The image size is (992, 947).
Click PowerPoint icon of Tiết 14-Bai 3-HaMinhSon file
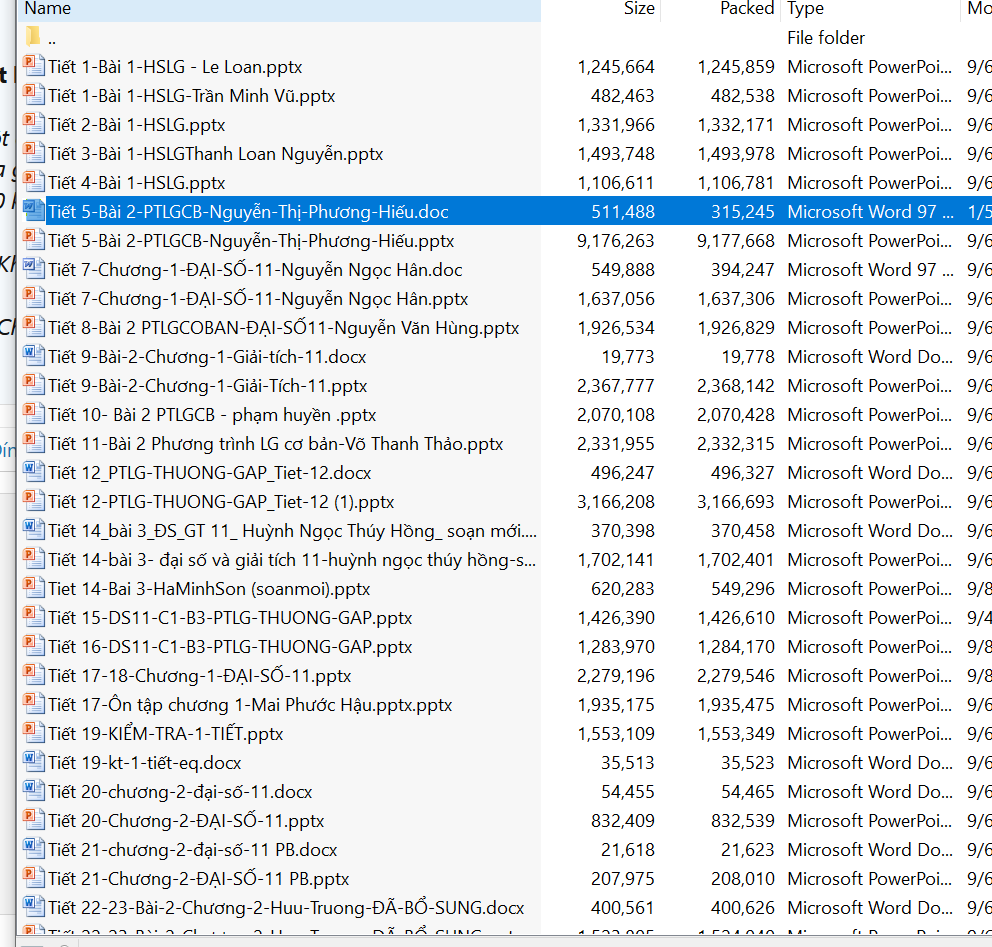pos(34,589)
